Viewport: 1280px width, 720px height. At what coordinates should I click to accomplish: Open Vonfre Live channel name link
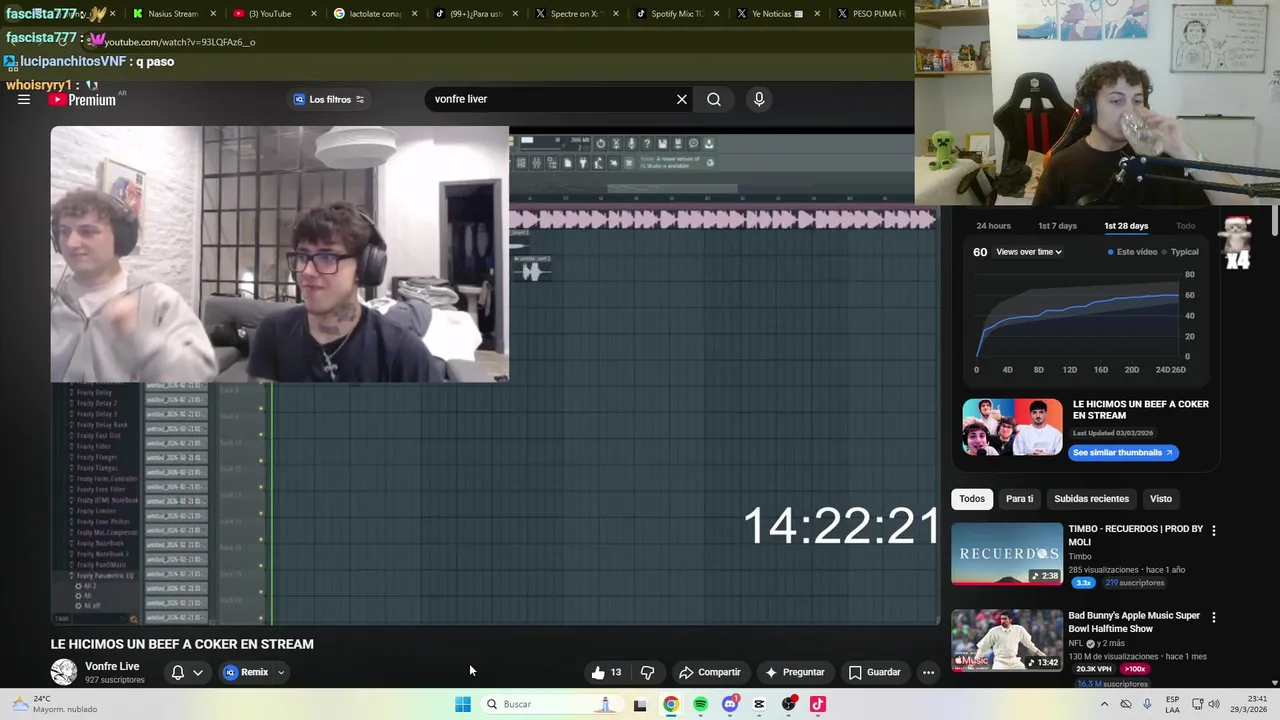coord(112,666)
